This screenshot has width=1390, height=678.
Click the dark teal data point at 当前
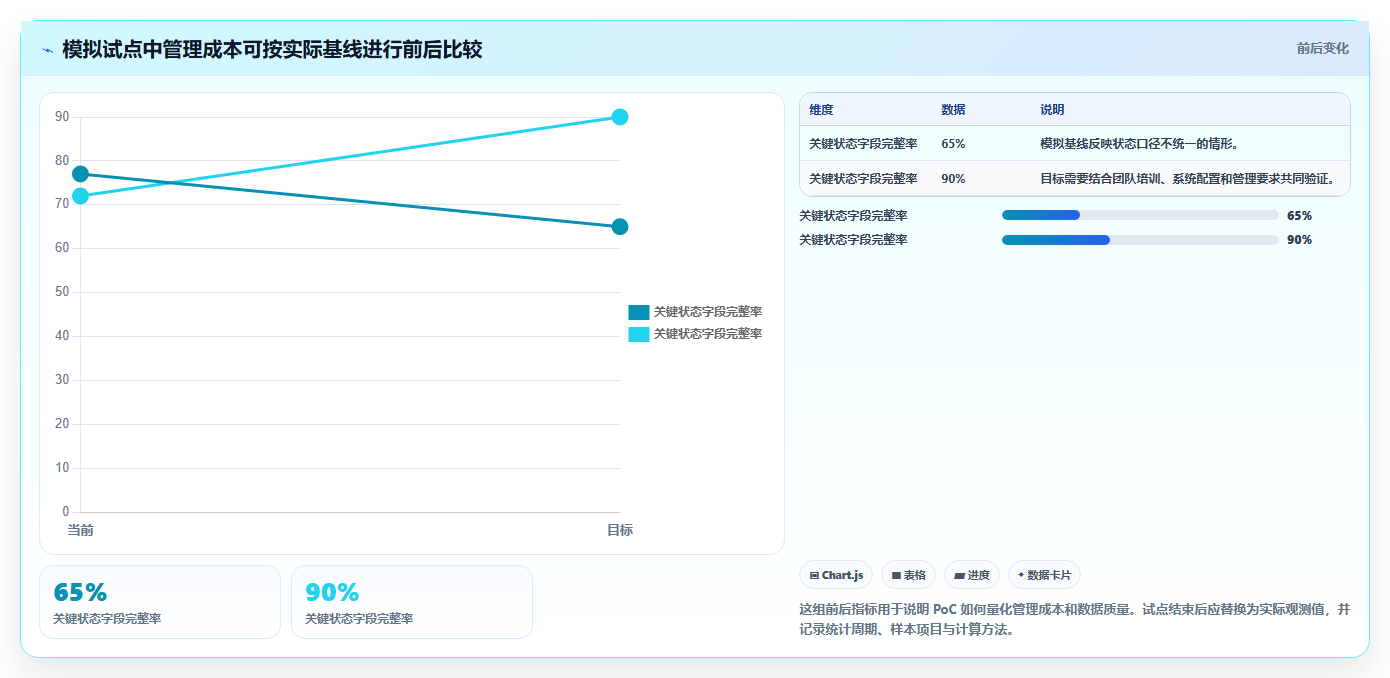[80, 174]
